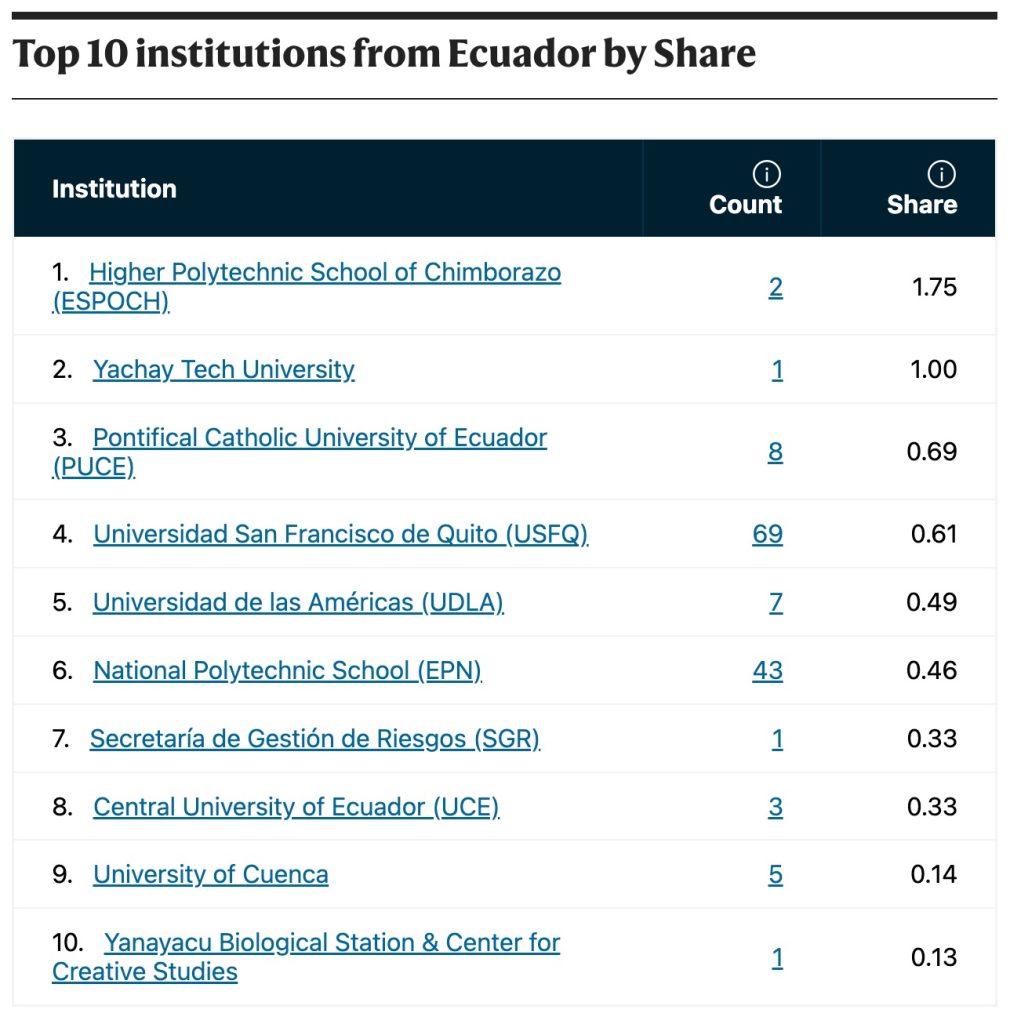
Task: Click count 8 for PUCE
Action: [x=775, y=452]
